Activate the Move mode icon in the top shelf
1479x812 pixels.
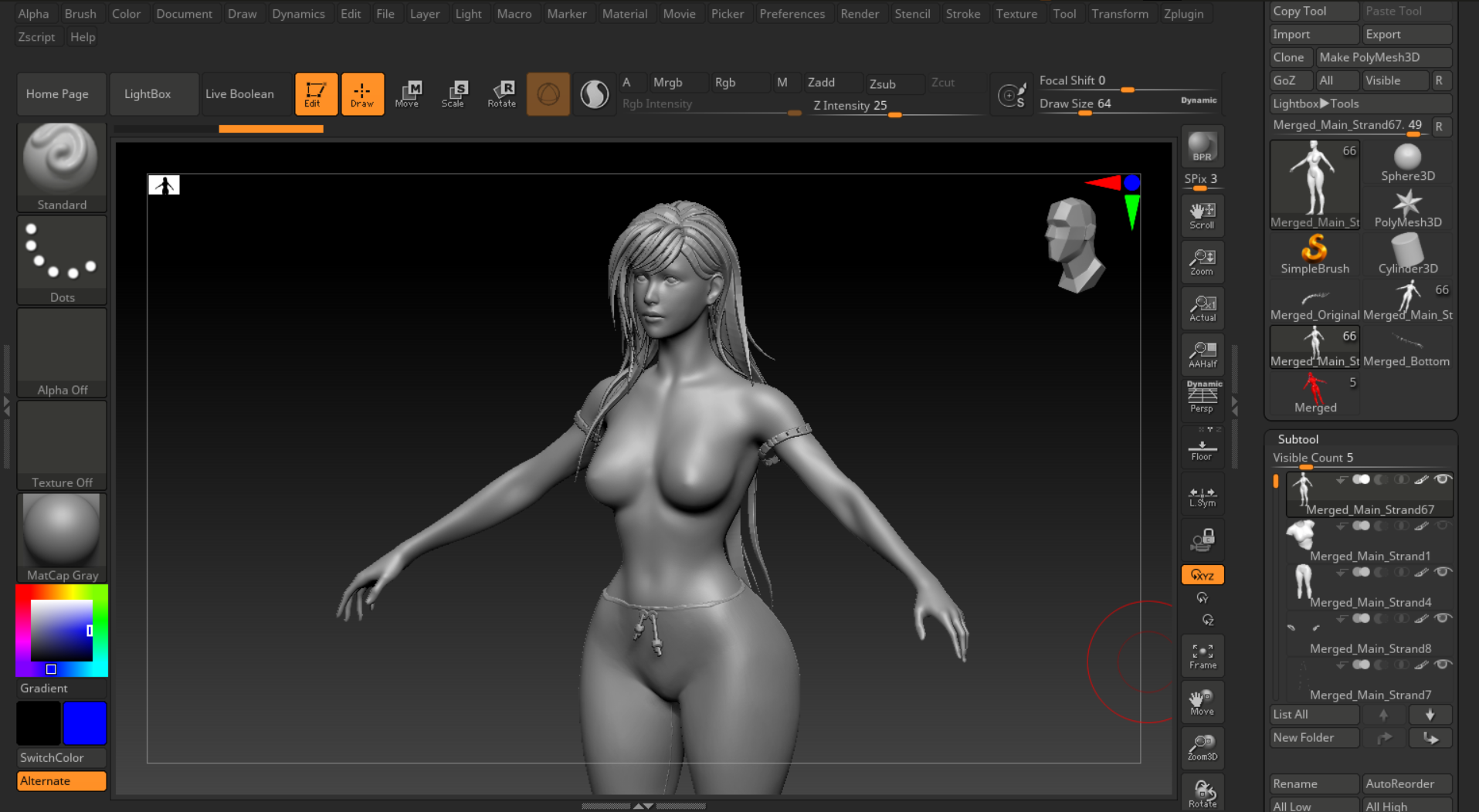[x=409, y=93]
